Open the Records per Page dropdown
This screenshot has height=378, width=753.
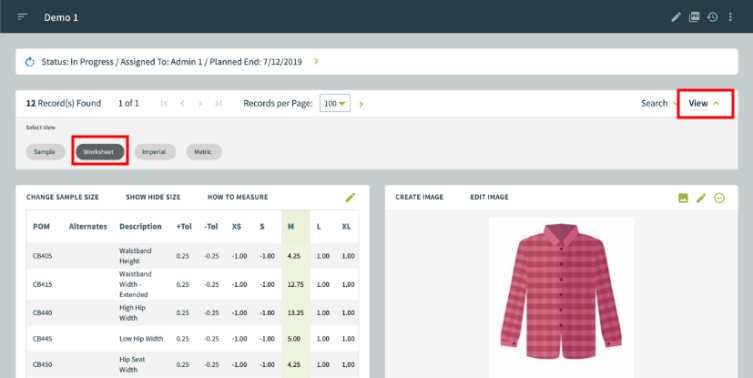335,103
